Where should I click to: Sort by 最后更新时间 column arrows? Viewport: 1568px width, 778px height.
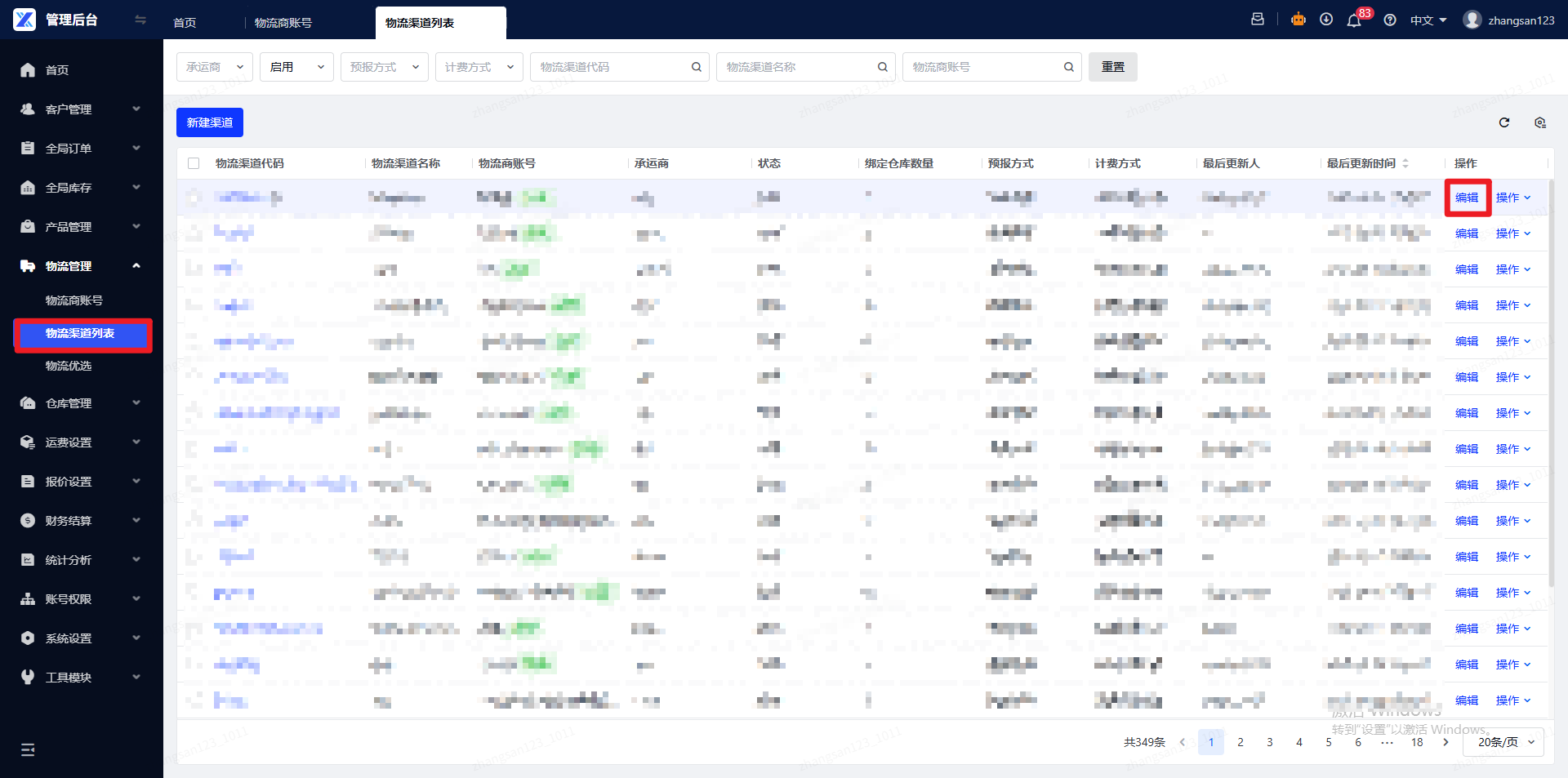coord(1405,163)
